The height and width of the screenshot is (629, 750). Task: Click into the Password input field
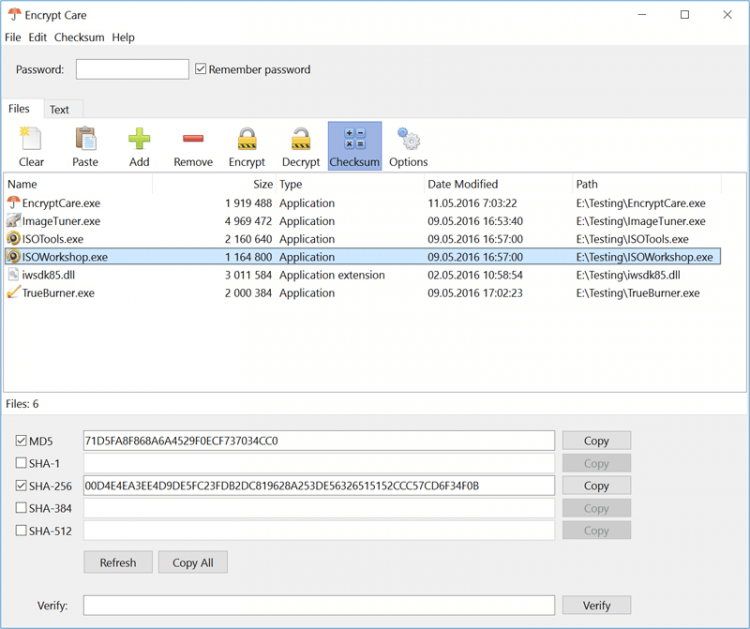coord(132,70)
